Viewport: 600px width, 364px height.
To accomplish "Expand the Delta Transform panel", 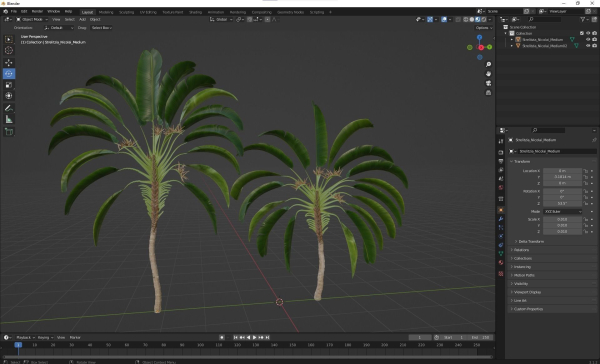I will point(531,242).
